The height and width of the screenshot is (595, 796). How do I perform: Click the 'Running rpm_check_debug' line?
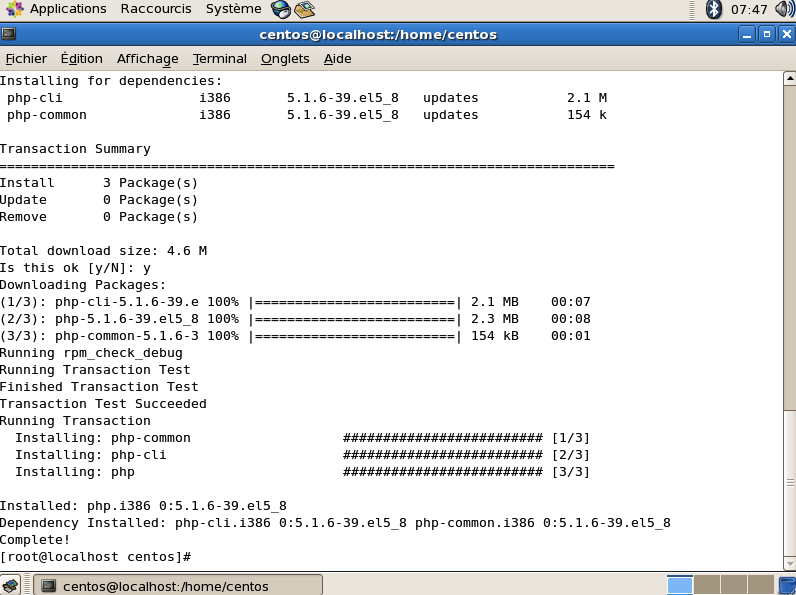[x=91, y=353]
